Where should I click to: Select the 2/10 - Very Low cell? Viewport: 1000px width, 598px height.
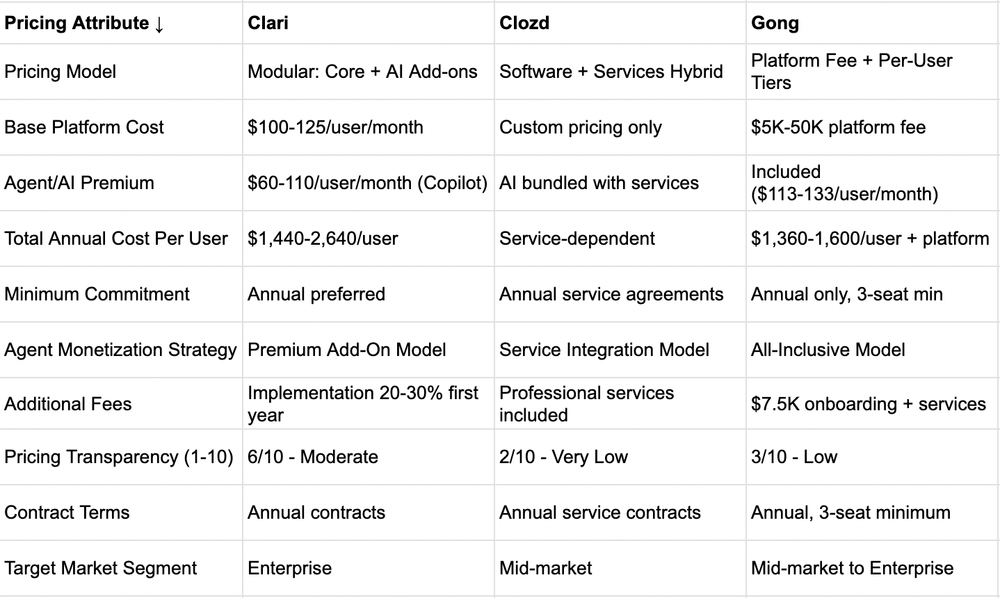tap(620, 456)
